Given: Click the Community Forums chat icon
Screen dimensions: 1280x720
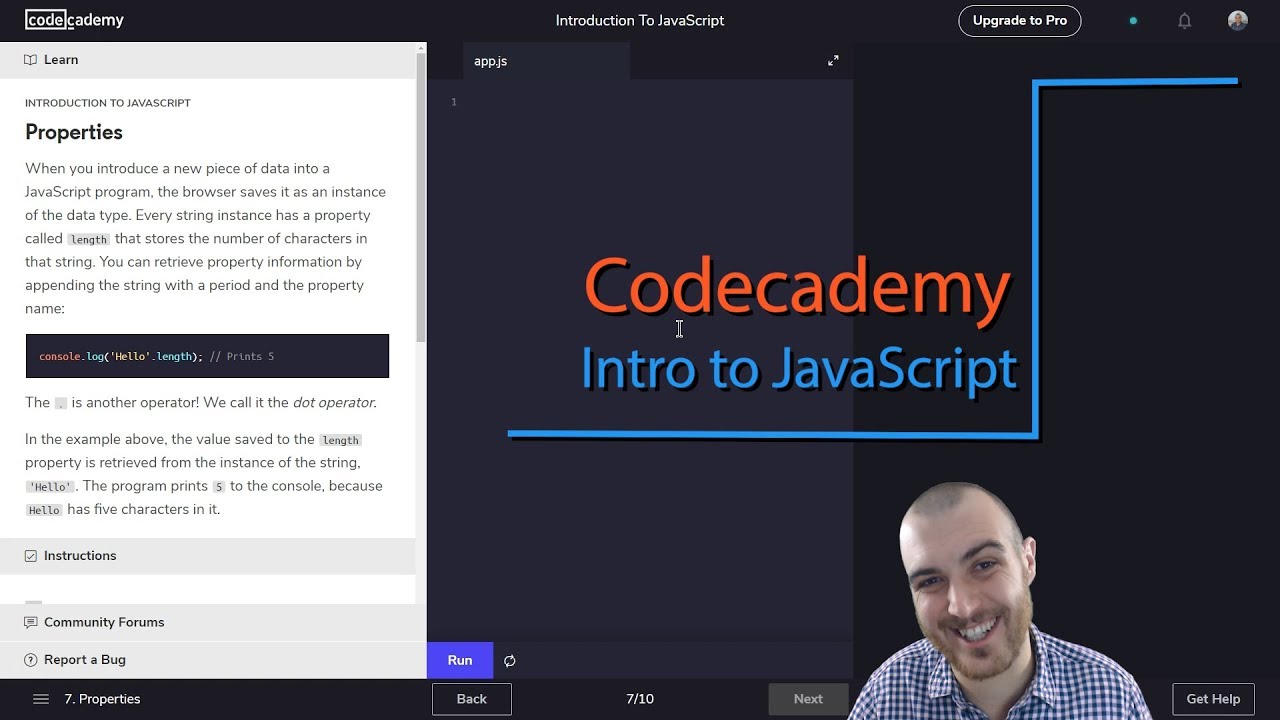Looking at the screenshot, I should (x=31, y=622).
